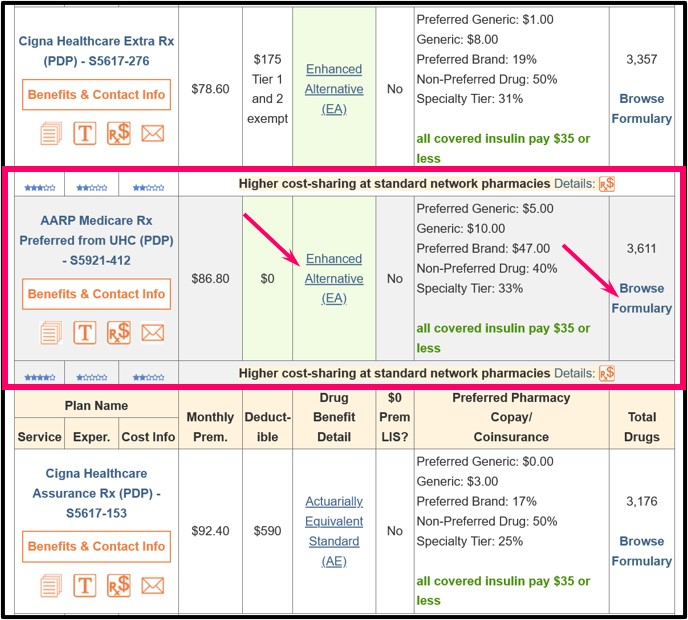Select the $78.60 monthly premium cell

[x=210, y=89]
